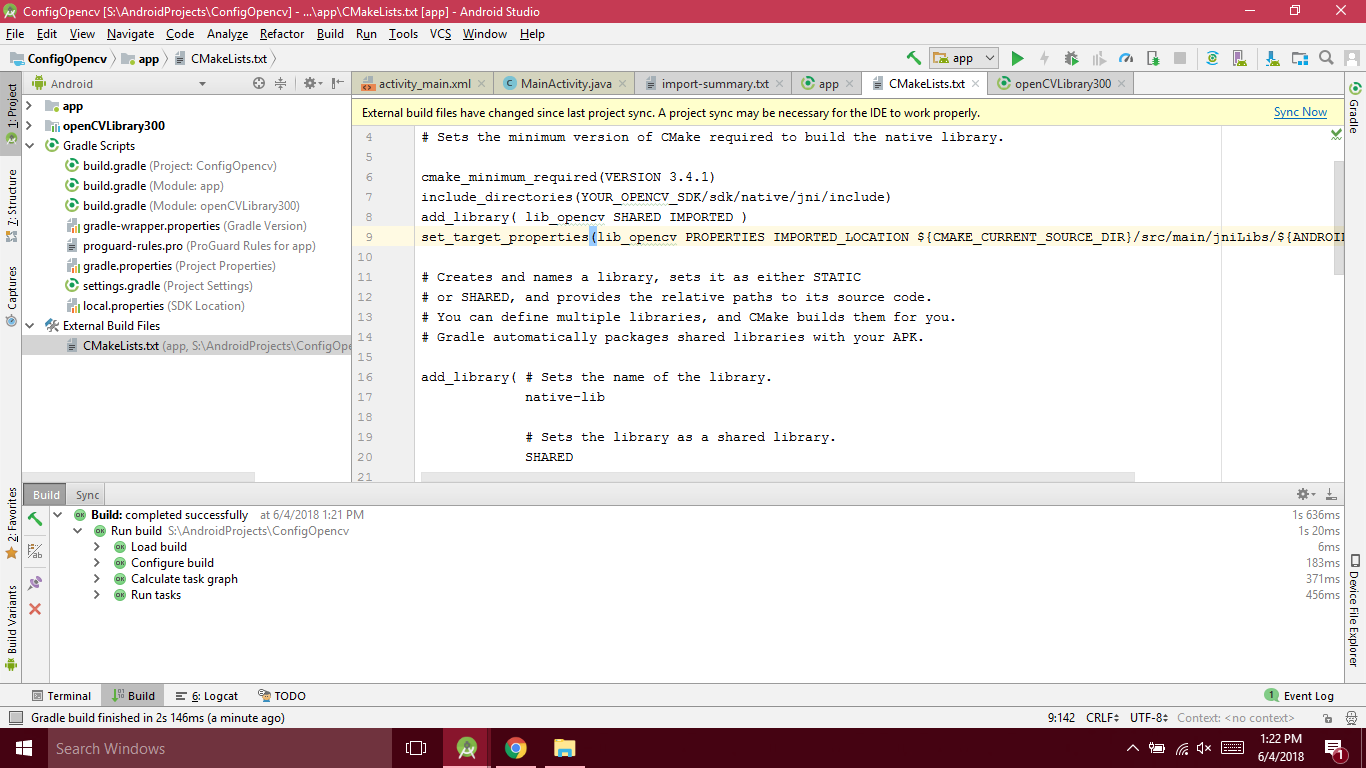Open the Android Profiler gauge icon
The height and width of the screenshot is (768, 1366).
point(1126,59)
